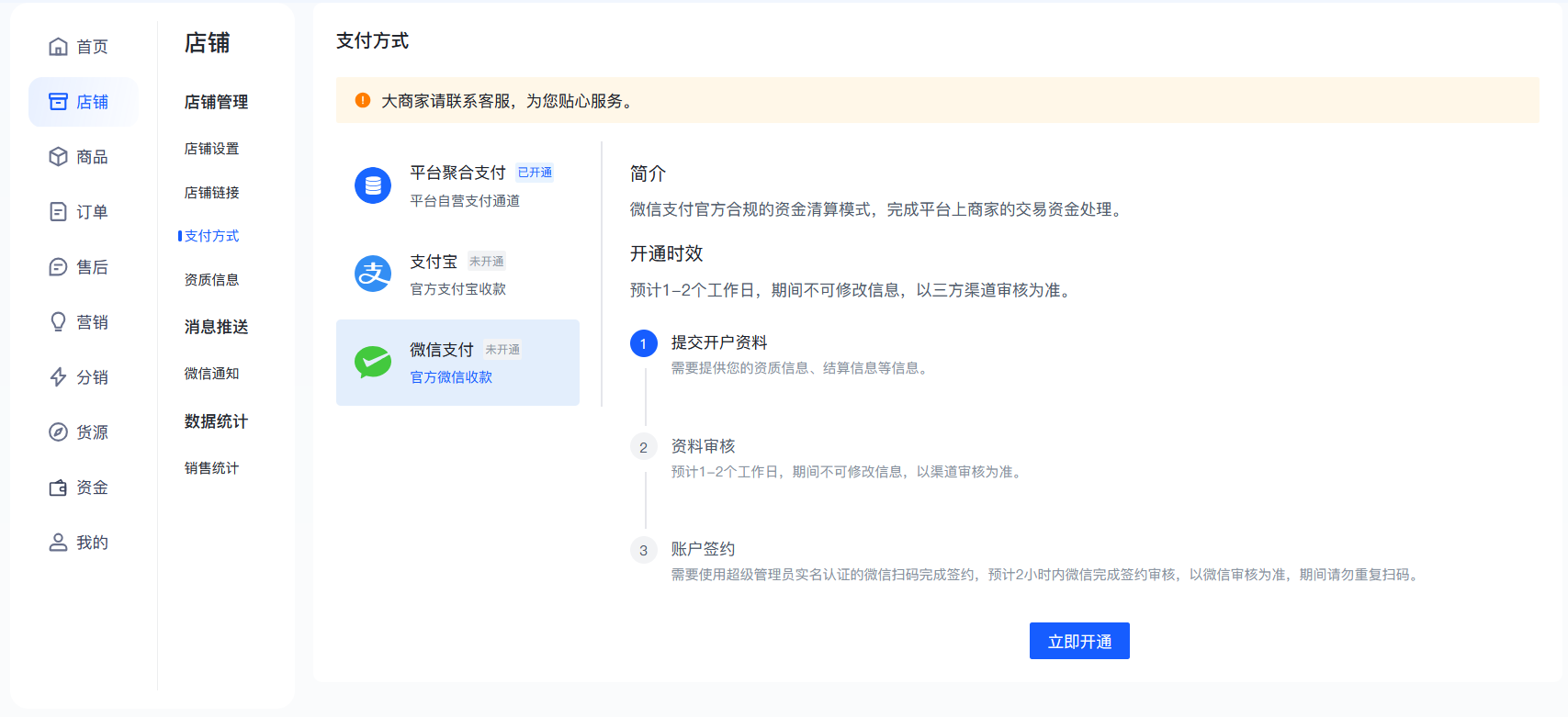
Task: Click the WeChat Pay green logo
Action: tap(373, 363)
